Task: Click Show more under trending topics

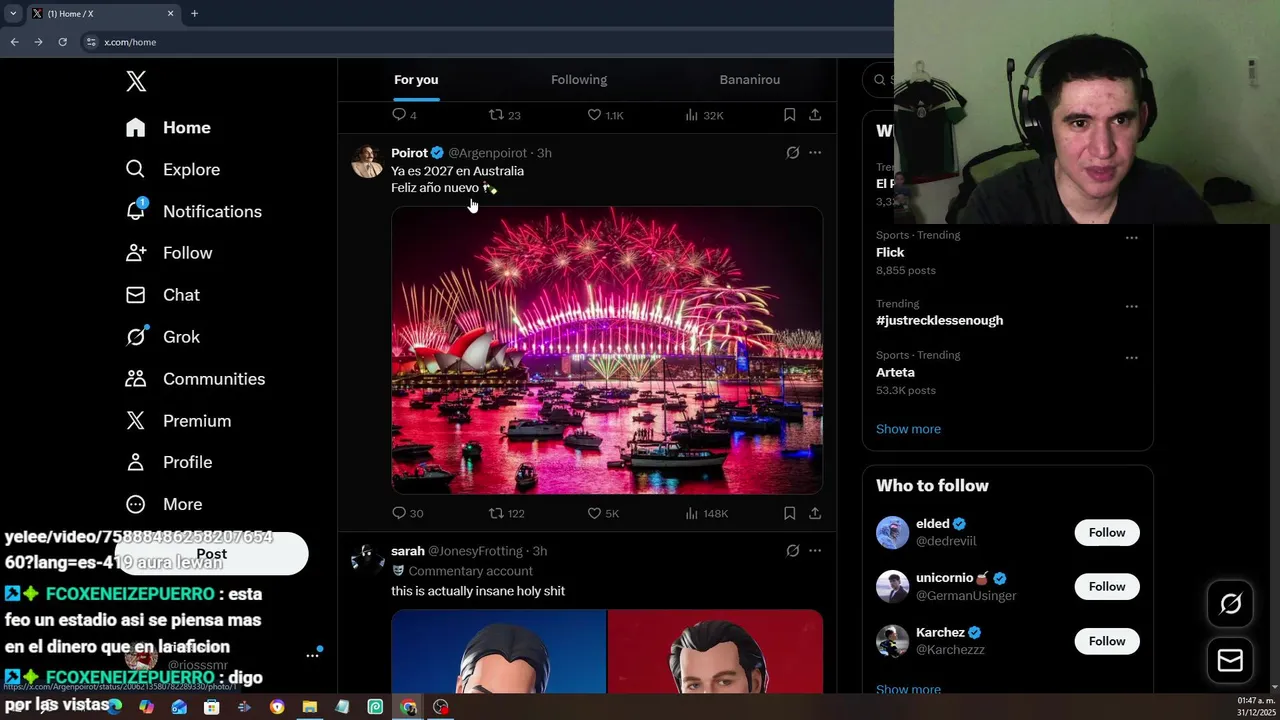Action: [x=908, y=429]
